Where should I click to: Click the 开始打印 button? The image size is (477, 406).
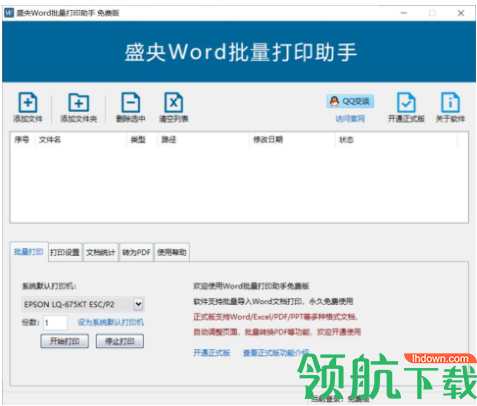click(x=65, y=341)
